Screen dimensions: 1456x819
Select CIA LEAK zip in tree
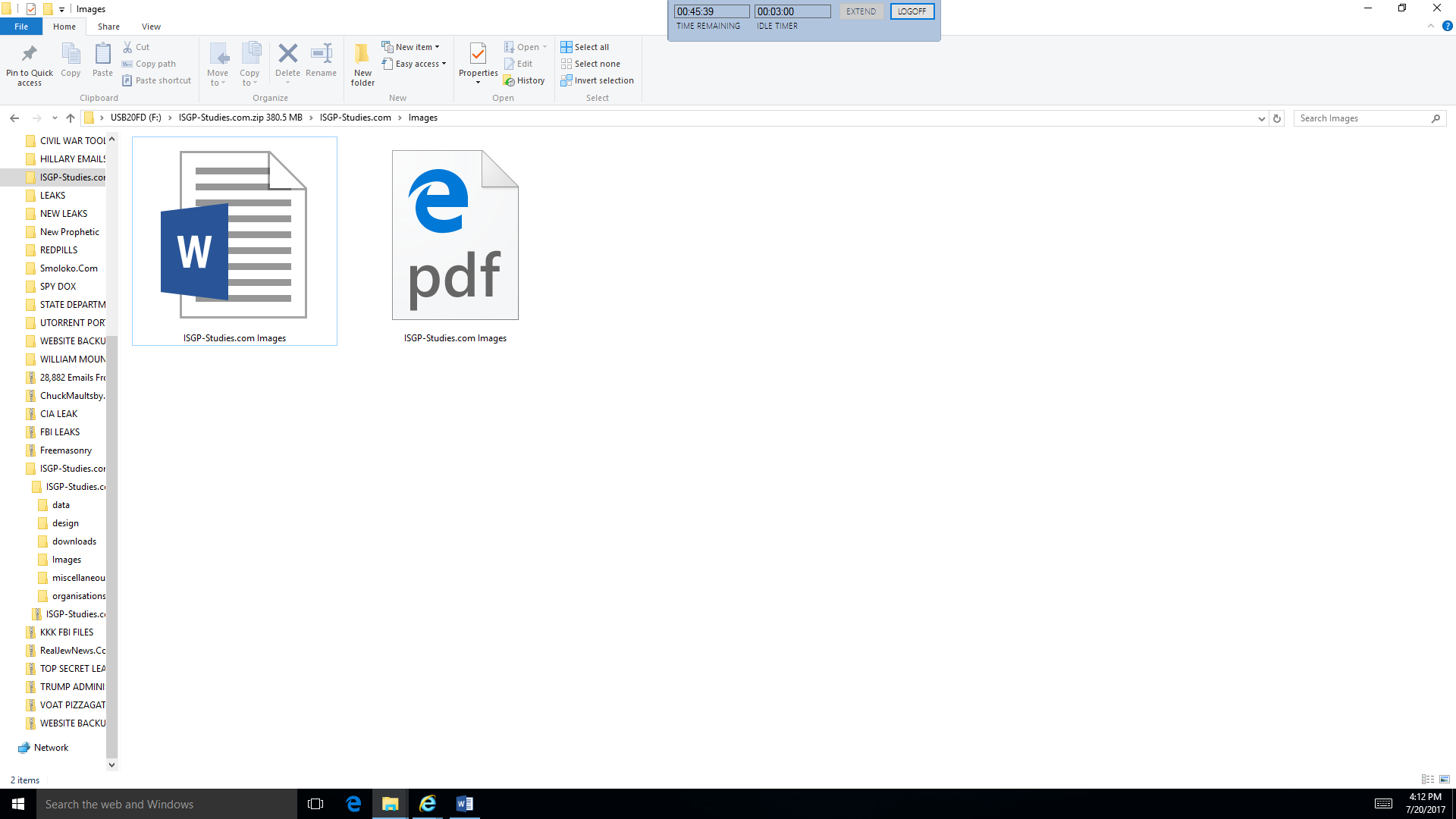pyautogui.click(x=52, y=413)
